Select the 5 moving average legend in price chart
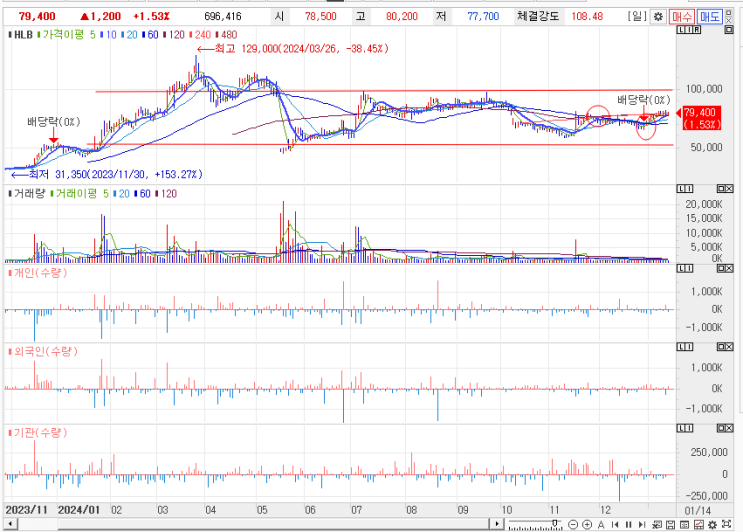The height and width of the screenshot is (532, 743). [93, 35]
